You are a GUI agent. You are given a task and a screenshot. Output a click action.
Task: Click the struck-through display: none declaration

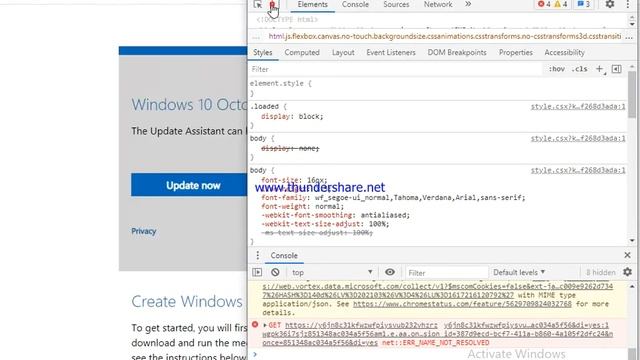(290, 148)
